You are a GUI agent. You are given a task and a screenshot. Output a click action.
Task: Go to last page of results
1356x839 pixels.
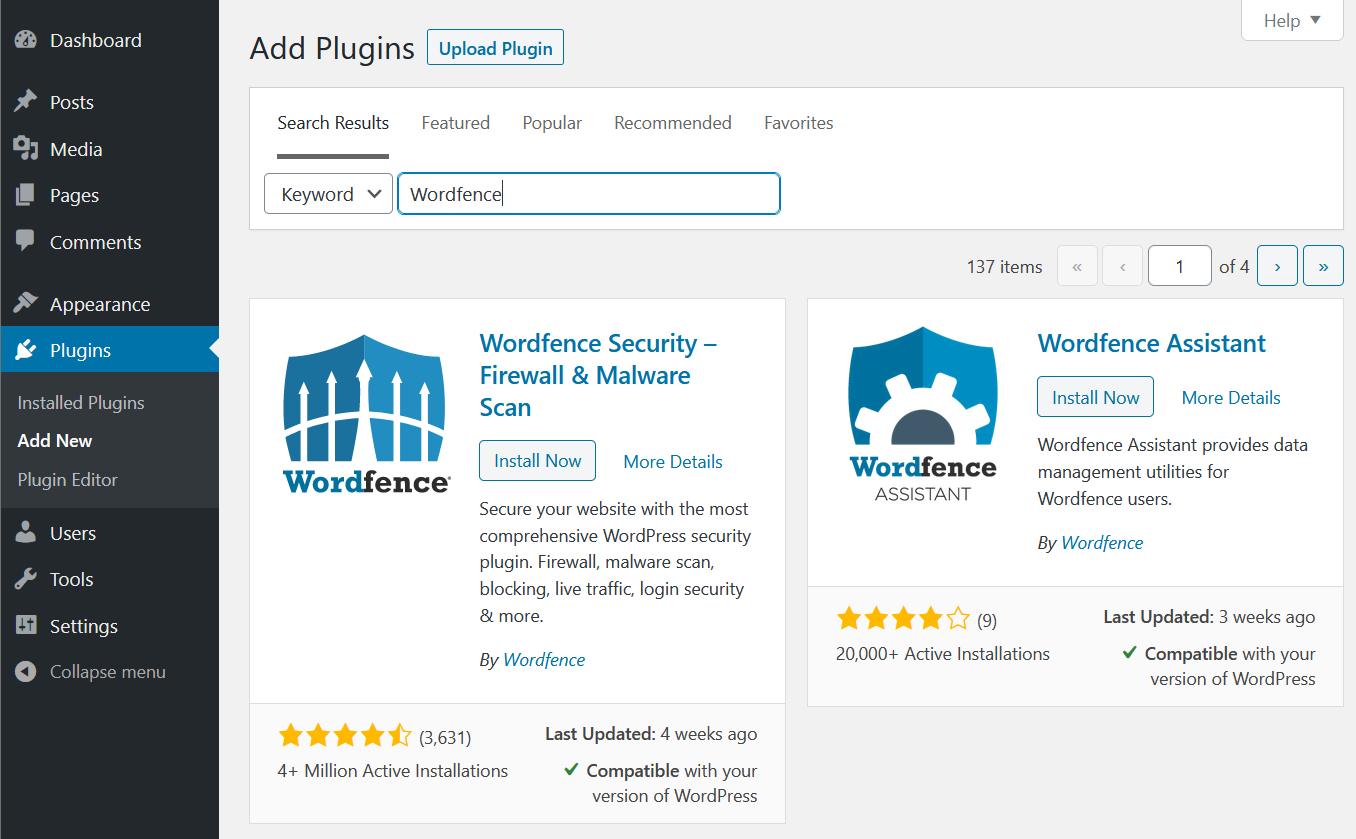(x=1323, y=266)
